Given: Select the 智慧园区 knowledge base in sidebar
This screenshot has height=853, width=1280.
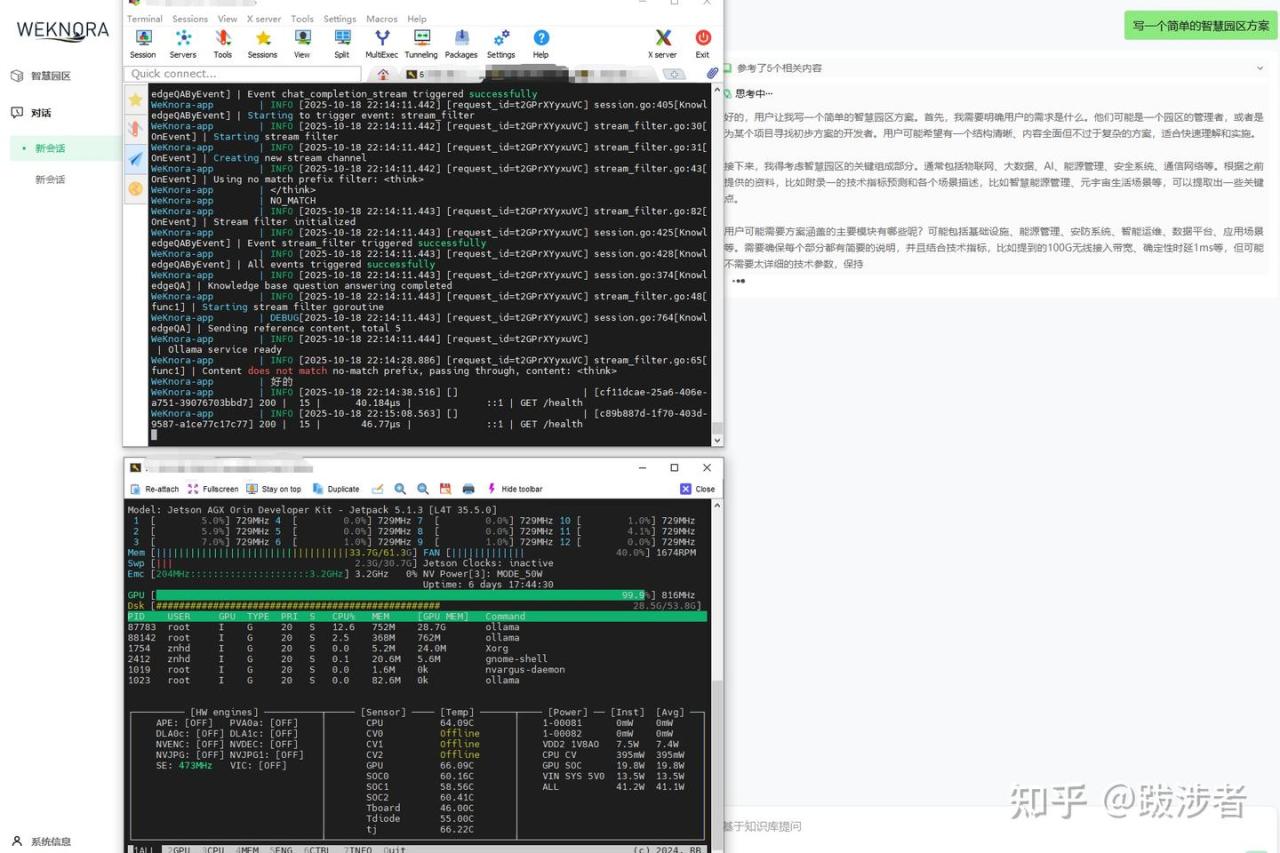Looking at the screenshot, I should click(50, 76).
